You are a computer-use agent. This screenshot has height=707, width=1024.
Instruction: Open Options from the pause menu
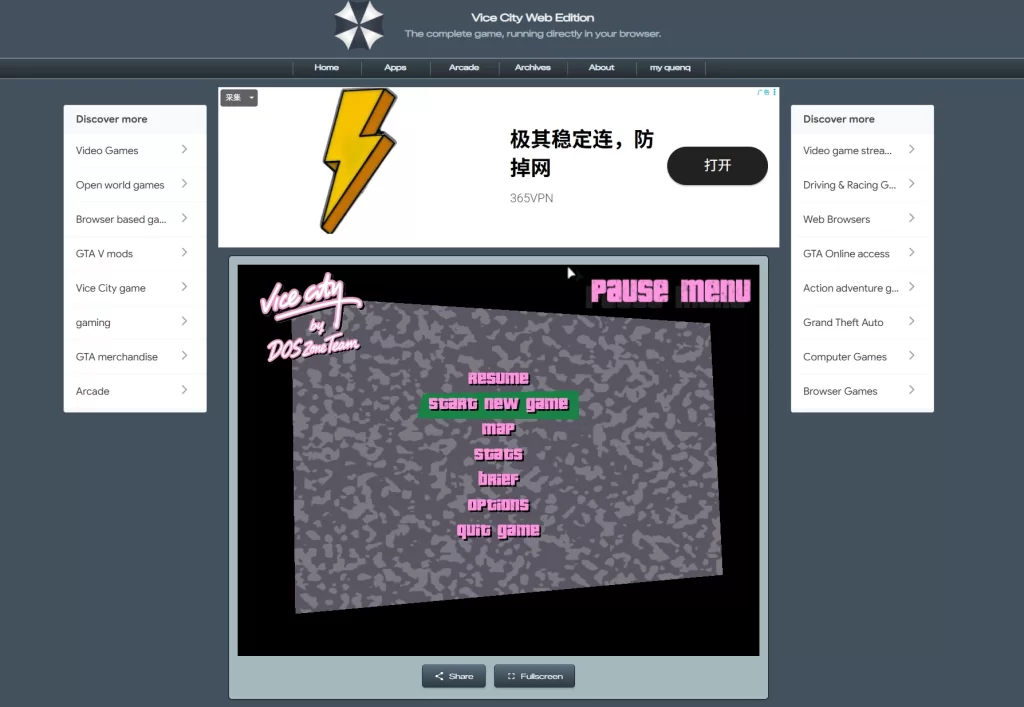pos(498,505)
